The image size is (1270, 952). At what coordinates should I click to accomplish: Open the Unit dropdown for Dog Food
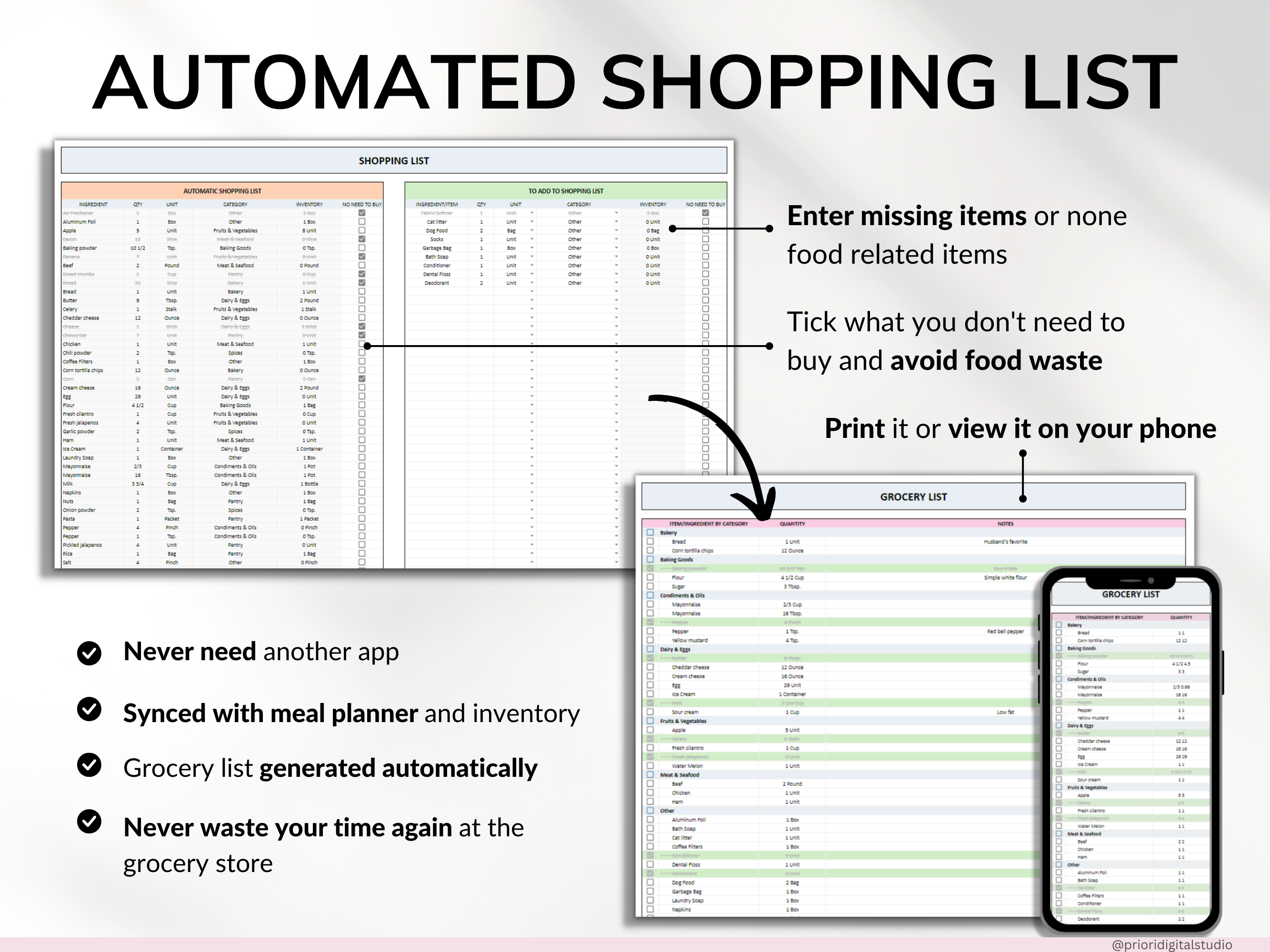532,231
